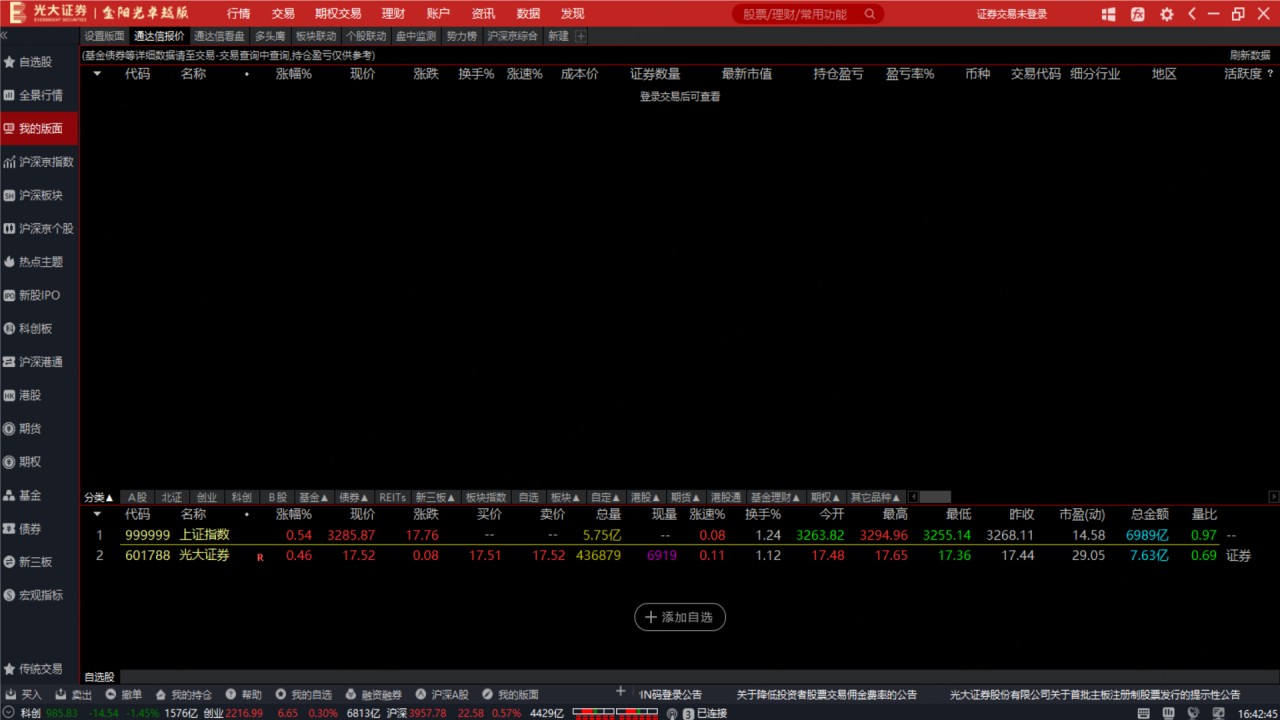Viewport: 1280px width, 720px height.
Task: Click the 添加自选 button
Action: point(680,617)
